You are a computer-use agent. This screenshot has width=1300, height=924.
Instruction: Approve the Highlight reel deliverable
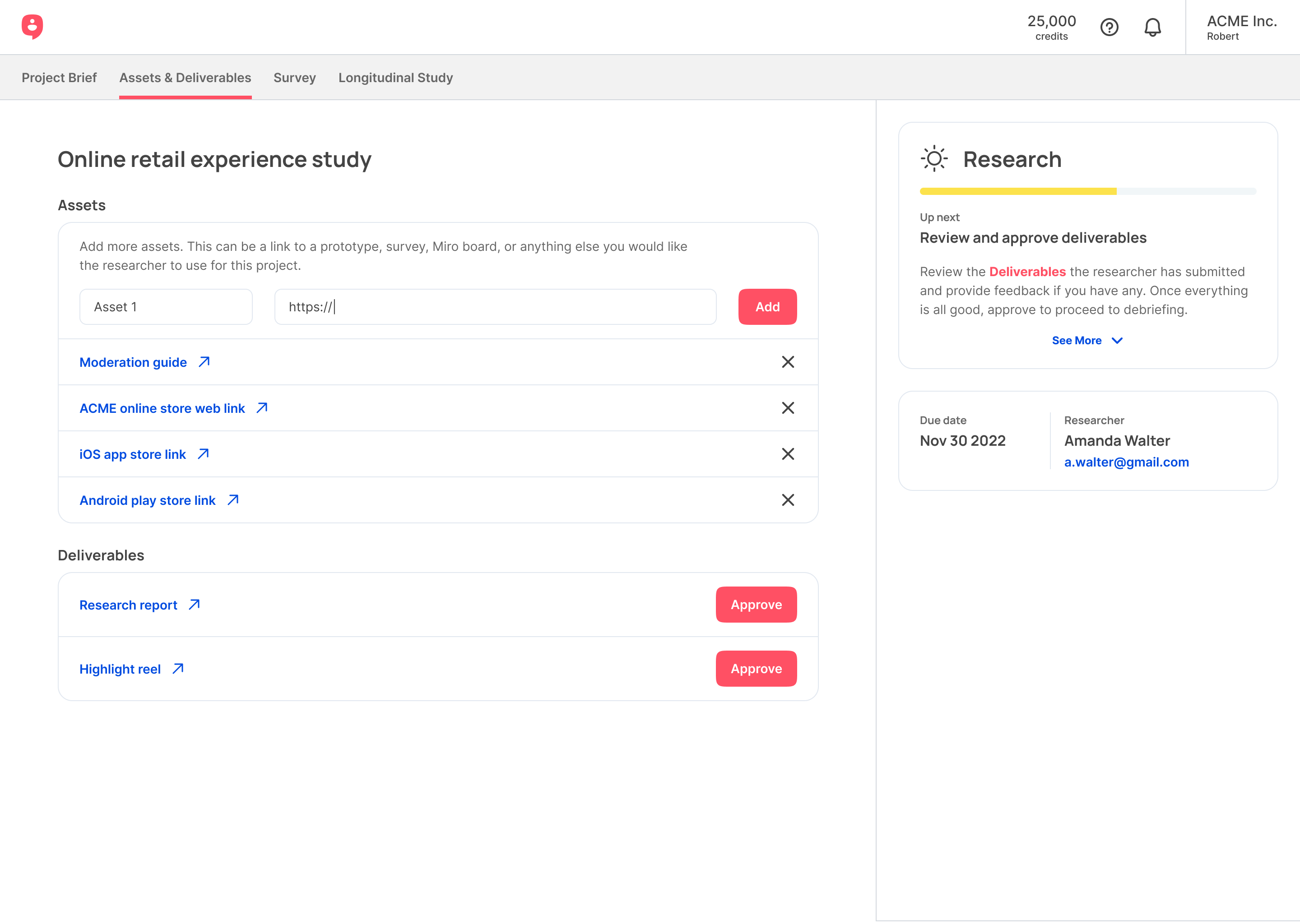(x=755, y=669)
